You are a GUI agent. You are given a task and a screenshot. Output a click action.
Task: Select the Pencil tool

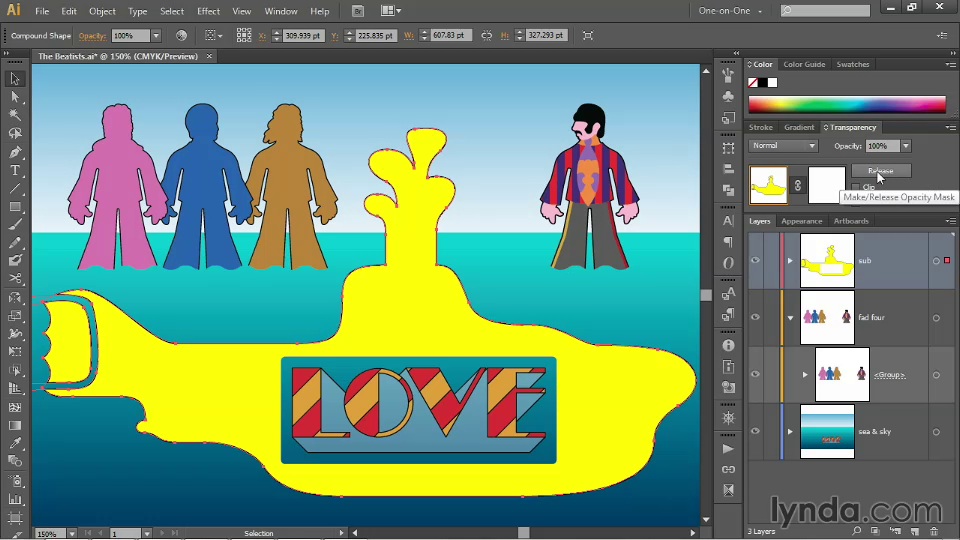click(x=15, y=242)
